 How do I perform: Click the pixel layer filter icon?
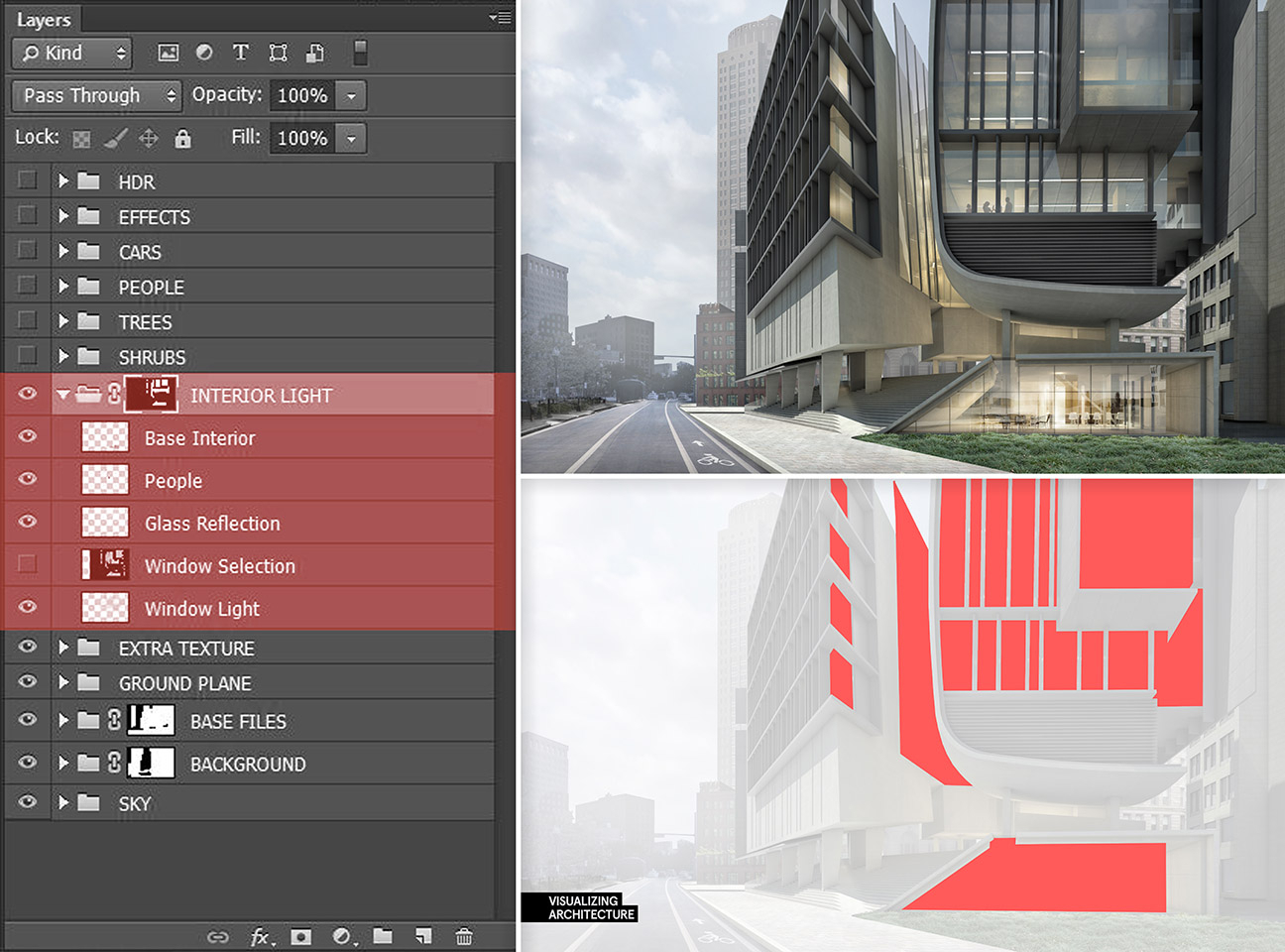(x=169, y=53)
